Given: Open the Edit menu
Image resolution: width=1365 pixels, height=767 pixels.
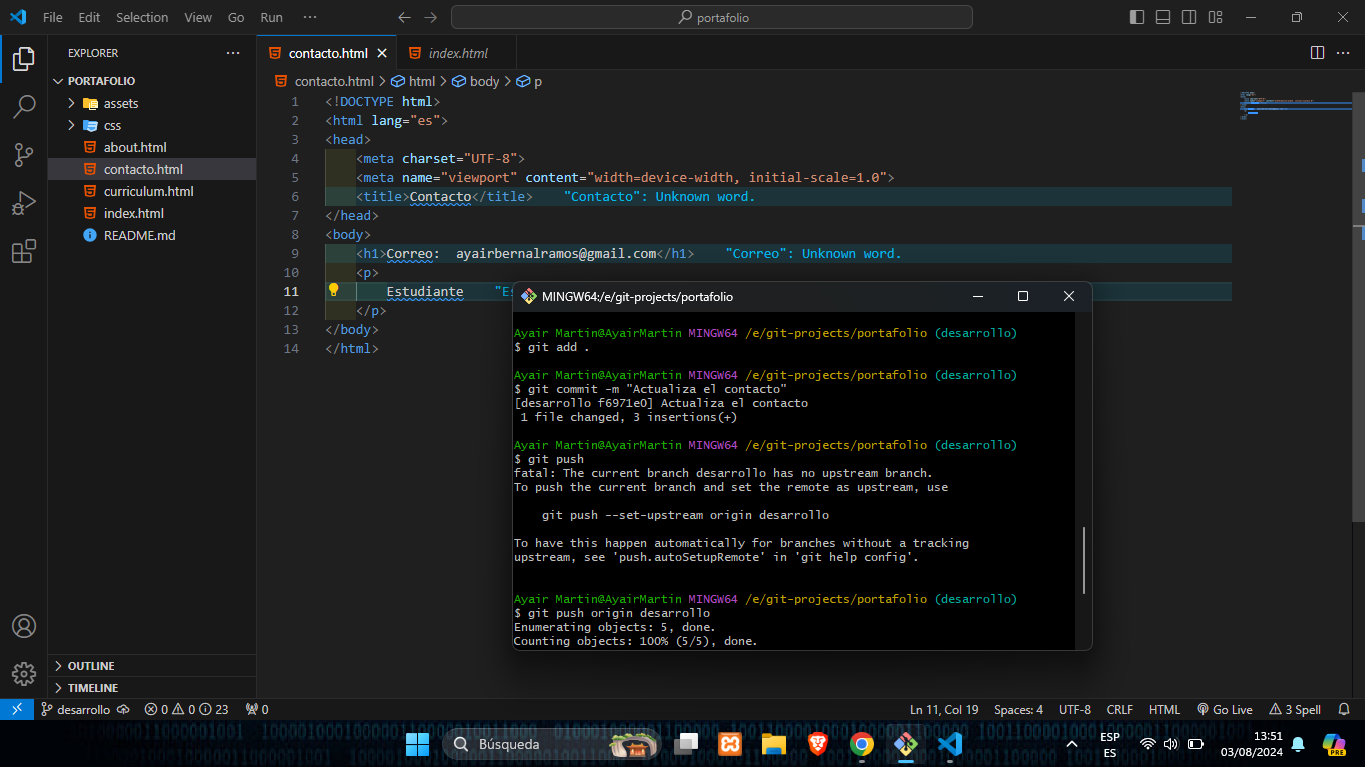Looking at the screenshot, I should click(89, 17).
